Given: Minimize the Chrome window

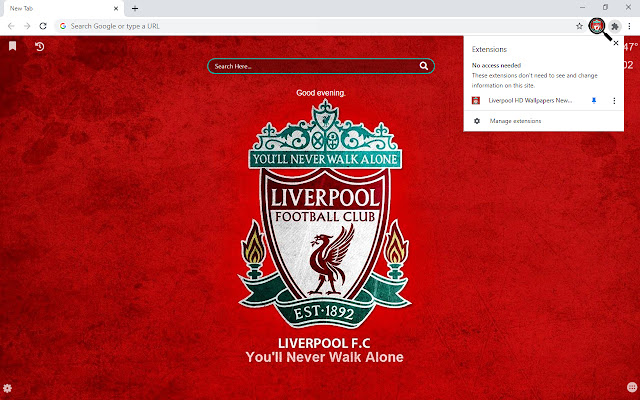Looking at the screenshot, I should 582,7.
